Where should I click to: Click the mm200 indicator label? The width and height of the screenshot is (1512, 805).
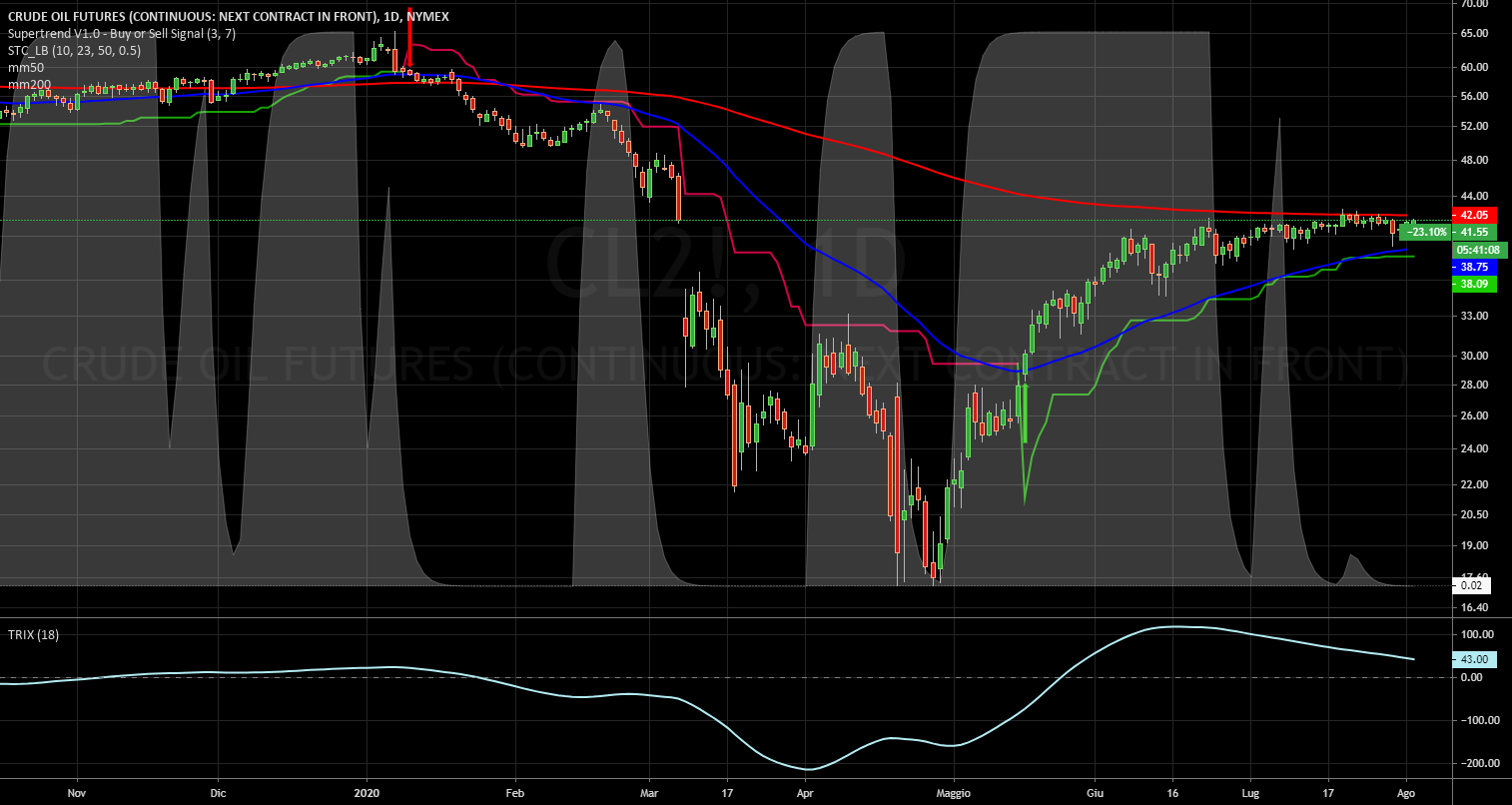point(29,85)
